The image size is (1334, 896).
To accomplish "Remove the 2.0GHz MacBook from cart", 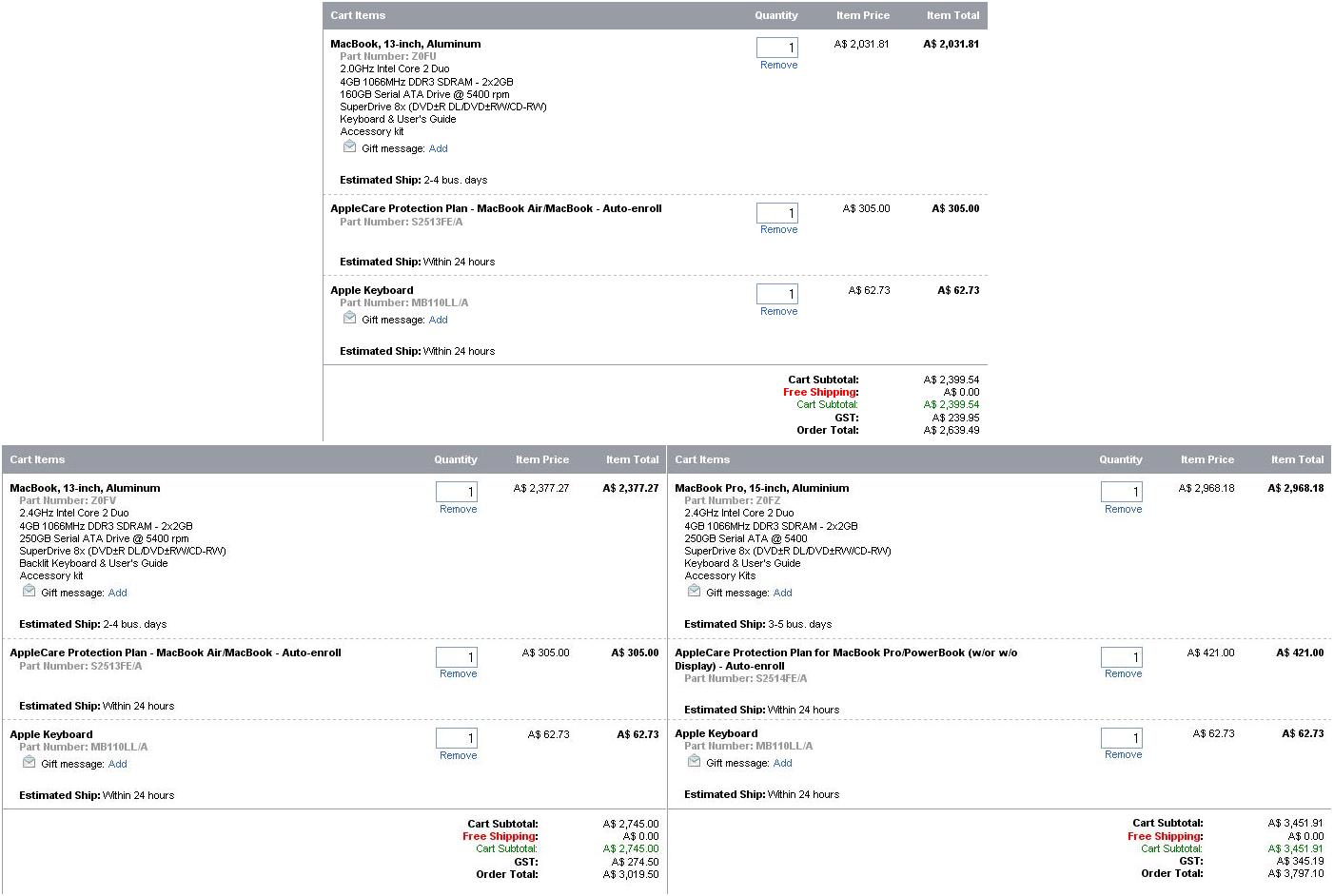I will (778, 65).
